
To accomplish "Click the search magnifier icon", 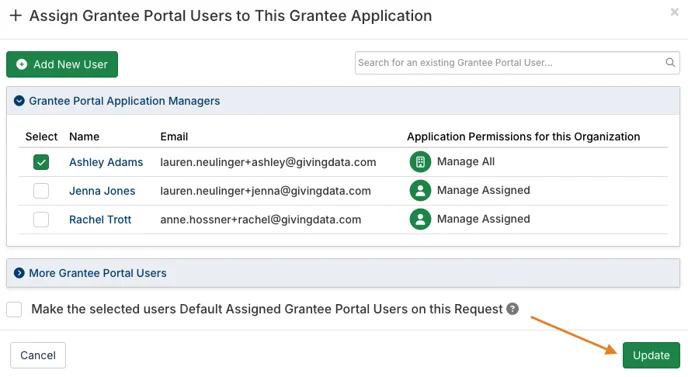I will (670, 63).
